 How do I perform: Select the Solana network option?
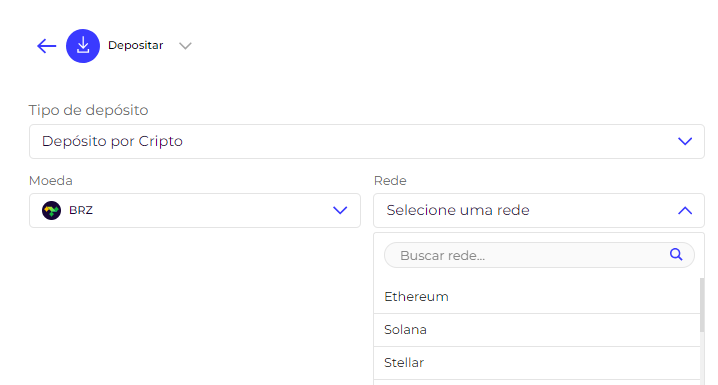click(x=537, y=330)
